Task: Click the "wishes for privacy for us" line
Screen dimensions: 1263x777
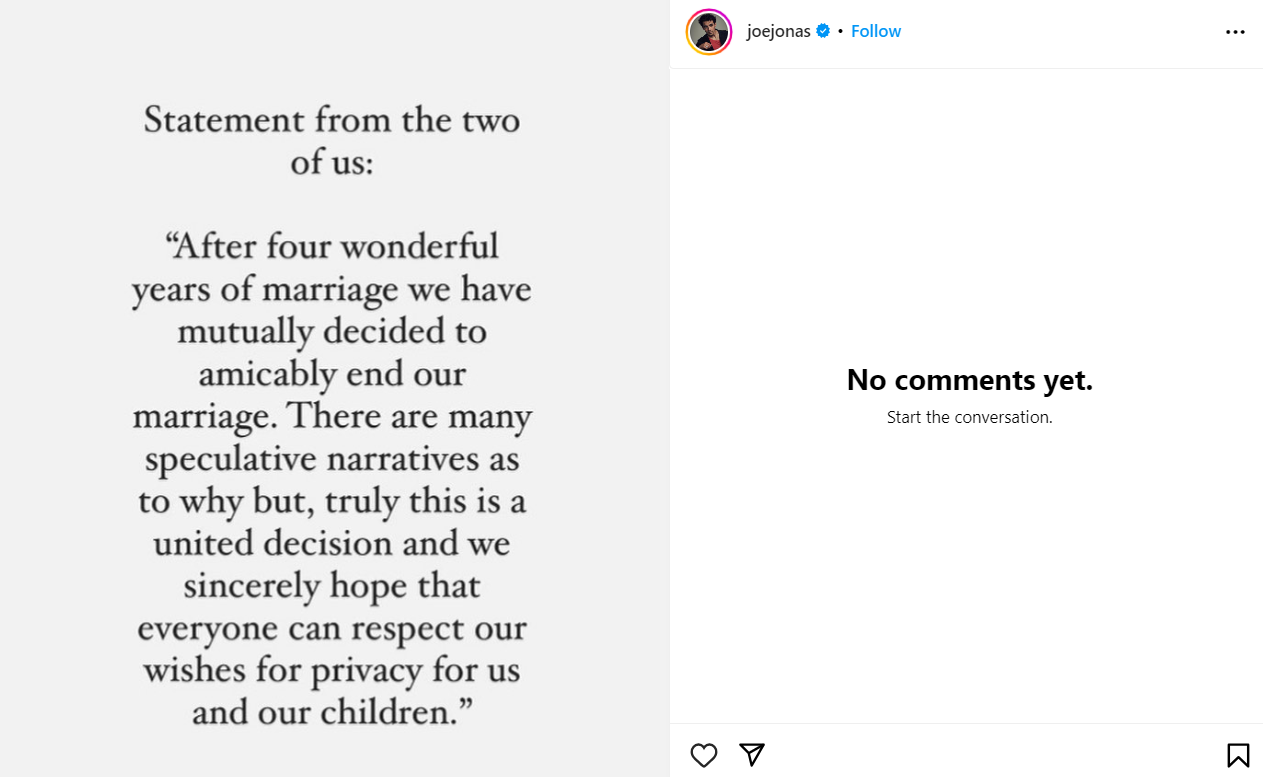Action: click(x=332, y=671)
